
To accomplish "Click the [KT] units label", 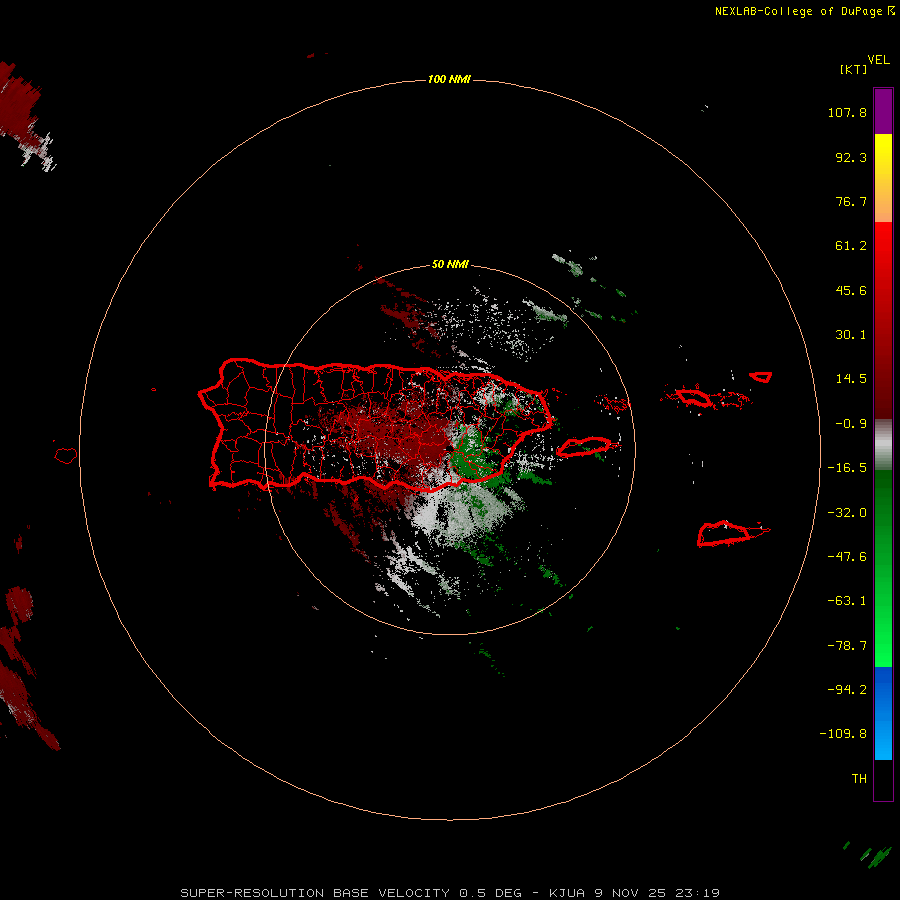I will [x=853, y=69].
